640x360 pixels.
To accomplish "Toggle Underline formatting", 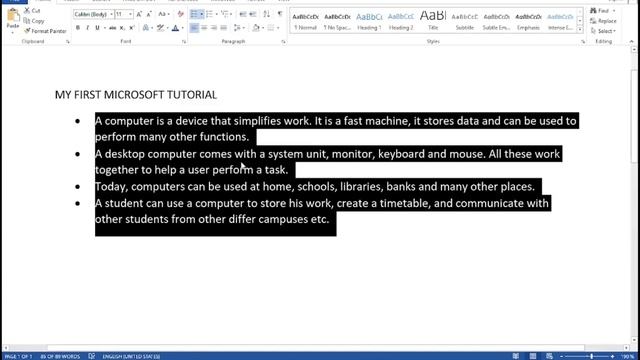I will click(x=97, y=28).
